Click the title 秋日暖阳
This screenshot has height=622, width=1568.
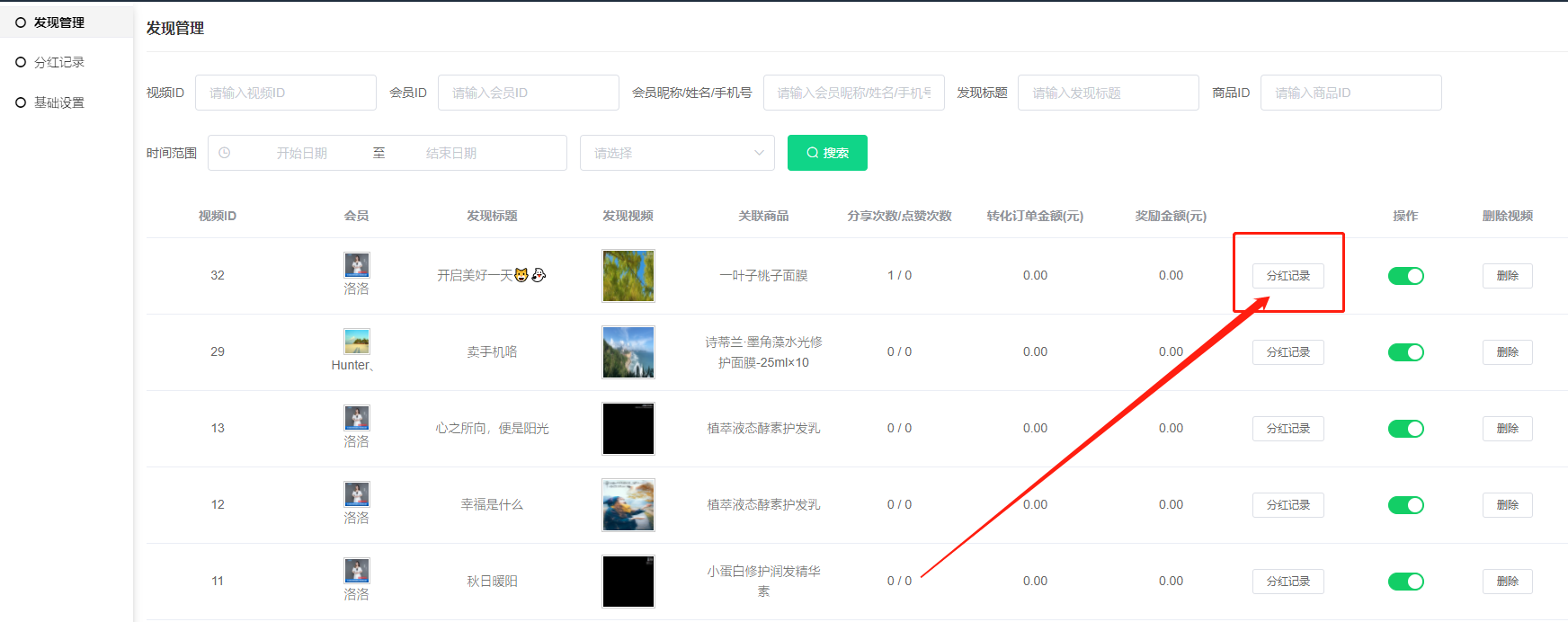pyautogui.click(x=492, y=581)
